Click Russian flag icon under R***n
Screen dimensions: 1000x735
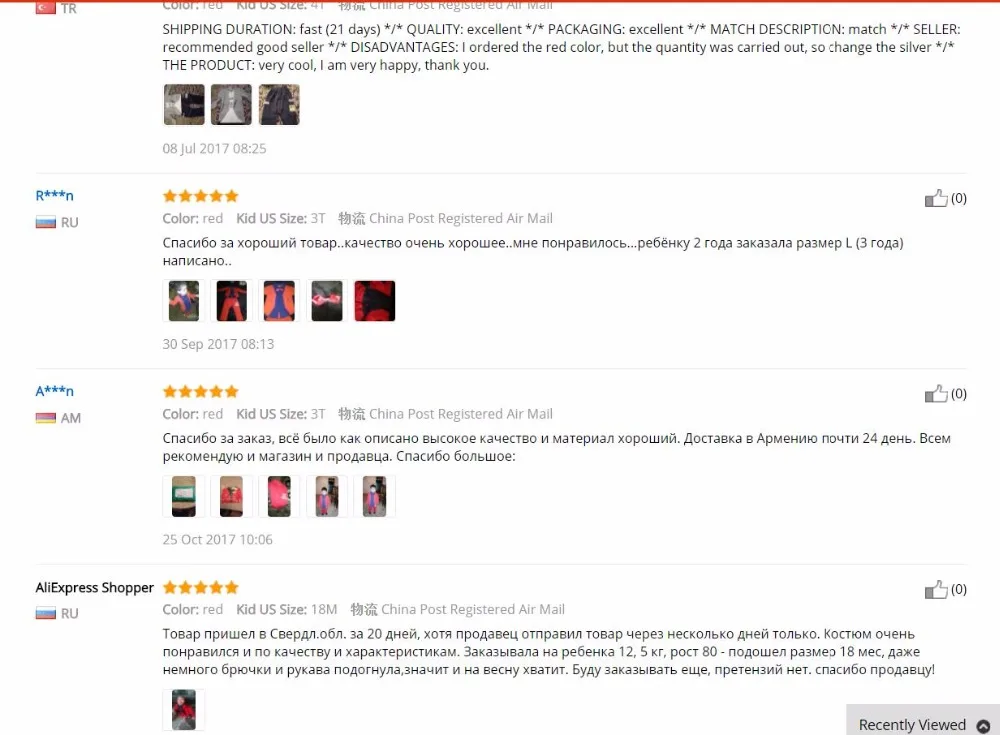coord(46,223)
